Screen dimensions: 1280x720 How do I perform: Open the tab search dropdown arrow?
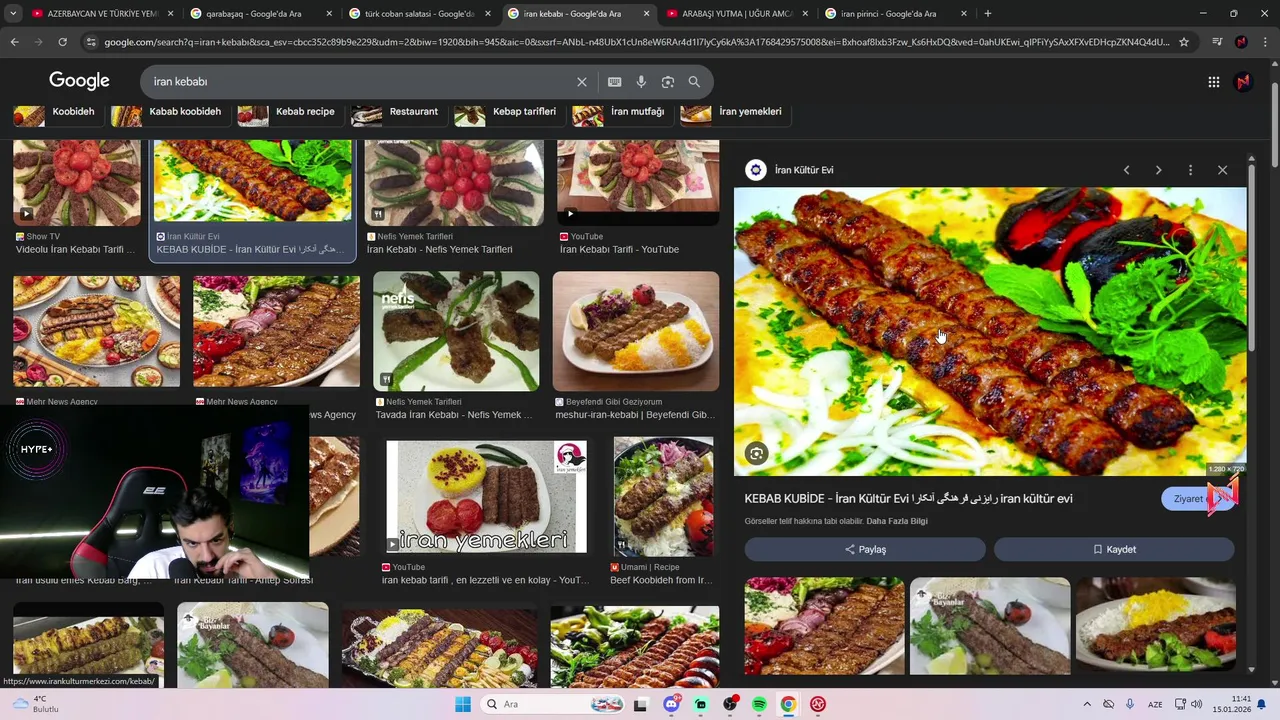coord(13,14)
